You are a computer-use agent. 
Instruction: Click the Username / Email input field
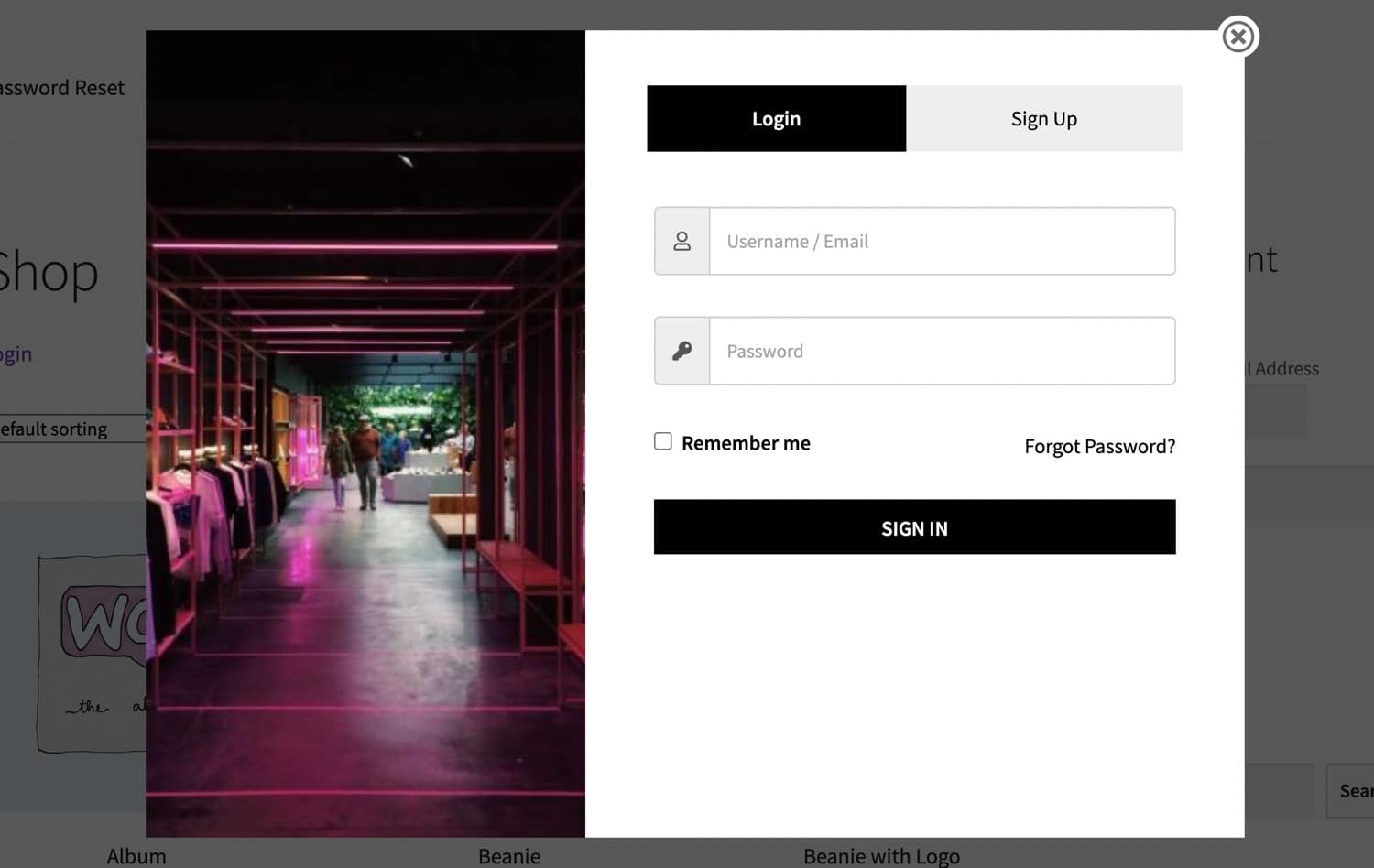942,241
